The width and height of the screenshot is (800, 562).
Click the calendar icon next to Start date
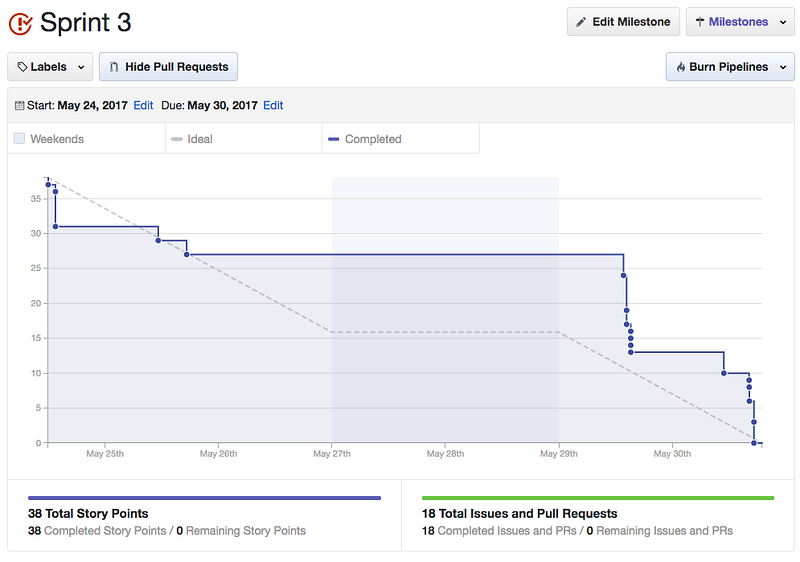(x=19, y=106)
